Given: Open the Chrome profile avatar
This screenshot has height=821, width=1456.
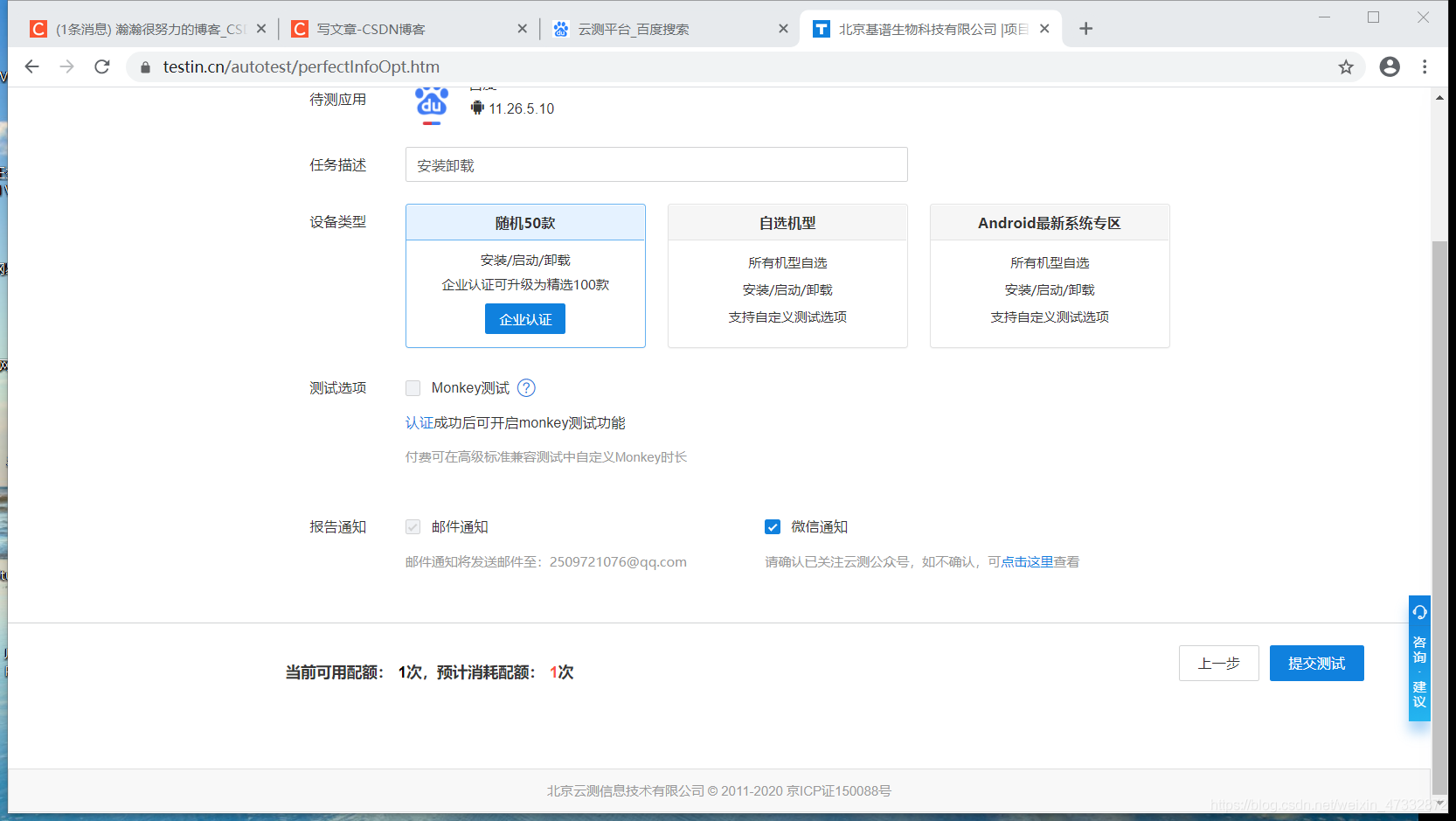Looking at the screenshot, I should pyautogui.click(x=1390, y=66).
